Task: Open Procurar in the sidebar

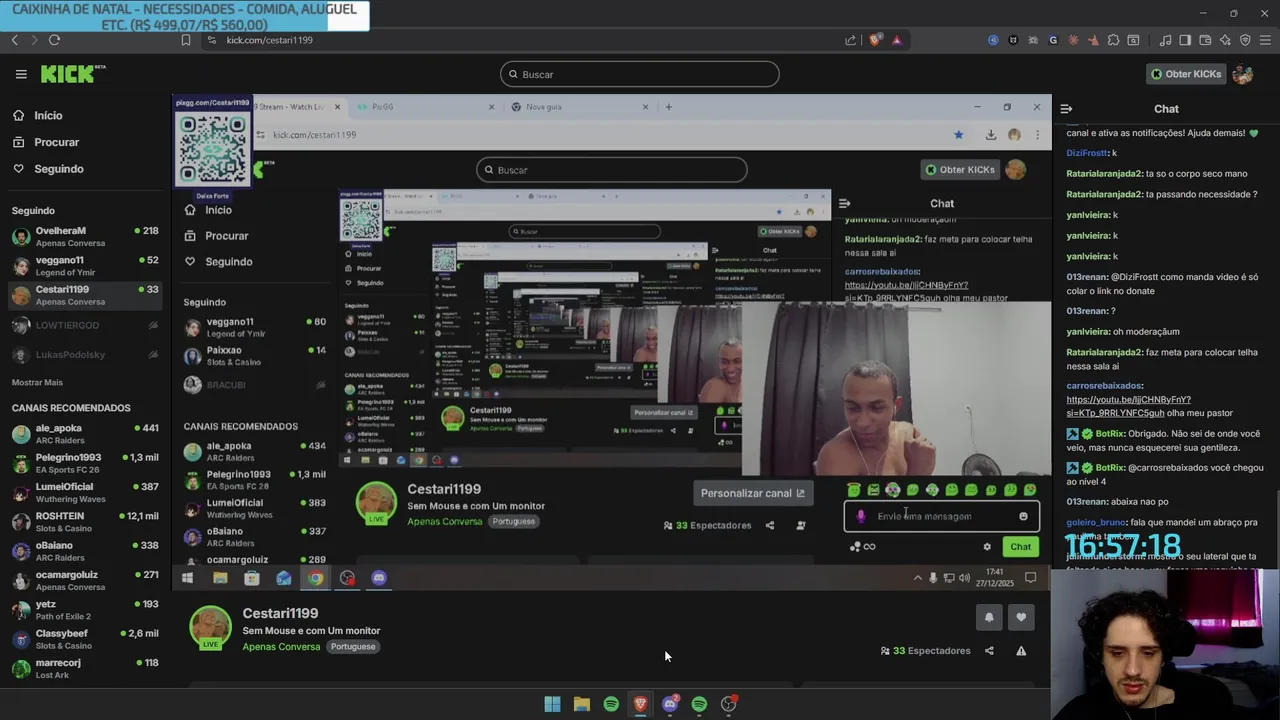Action: [x=85, y=142]
